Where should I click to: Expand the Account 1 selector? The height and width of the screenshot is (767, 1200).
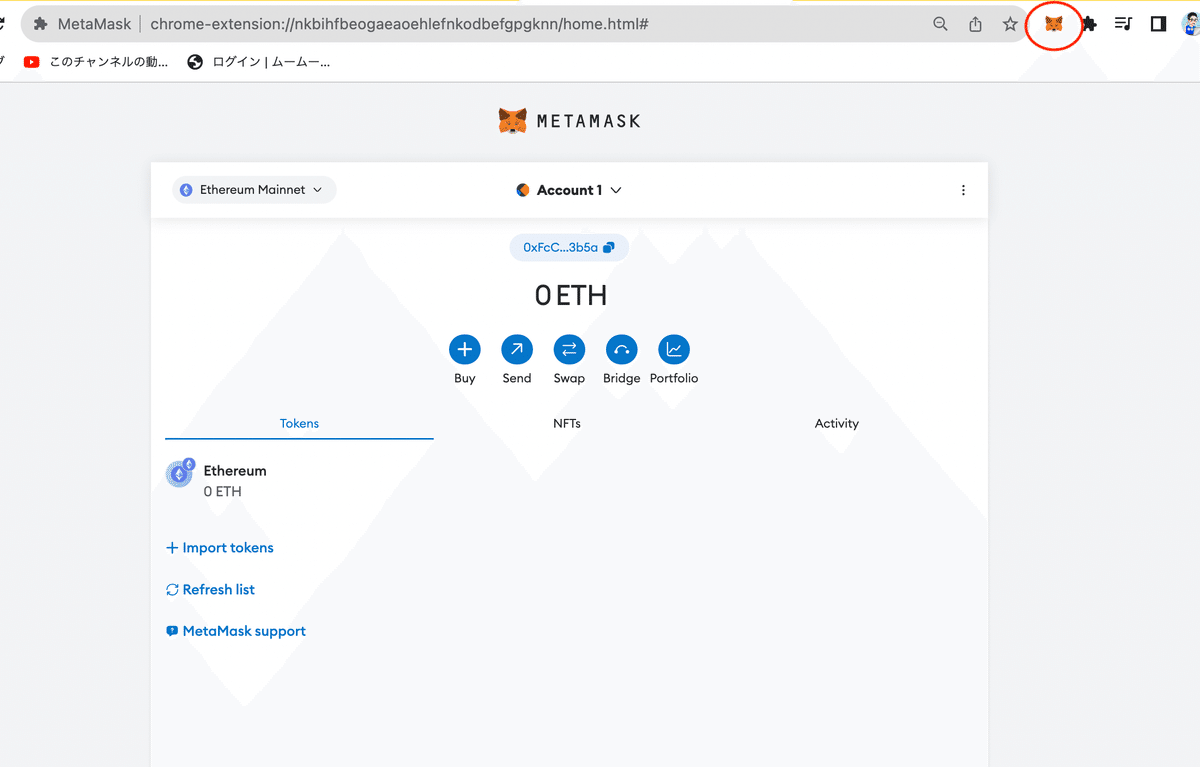[x=569, y=190]
